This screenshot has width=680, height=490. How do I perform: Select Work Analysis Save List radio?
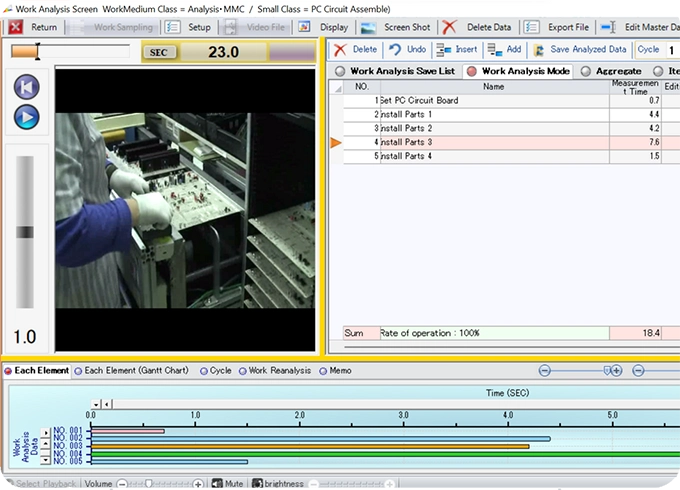340,71
